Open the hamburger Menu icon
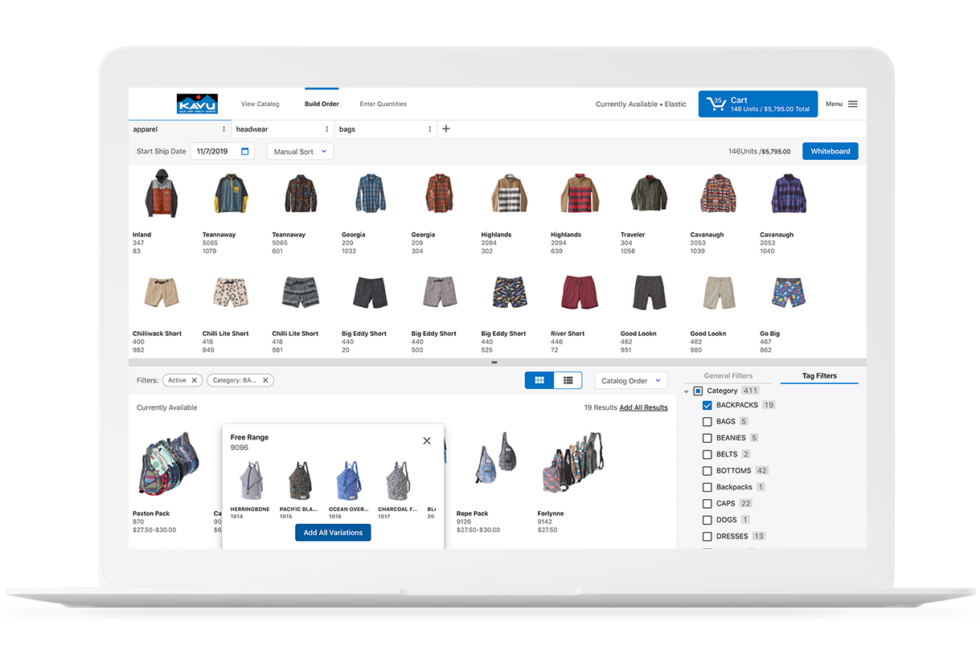This screenshot has width=980, height=659. (853, 103)
